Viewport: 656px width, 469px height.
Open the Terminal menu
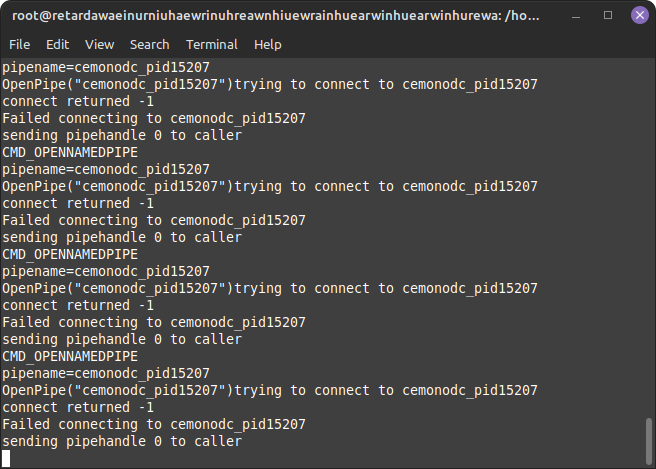(x=211, y=44)
